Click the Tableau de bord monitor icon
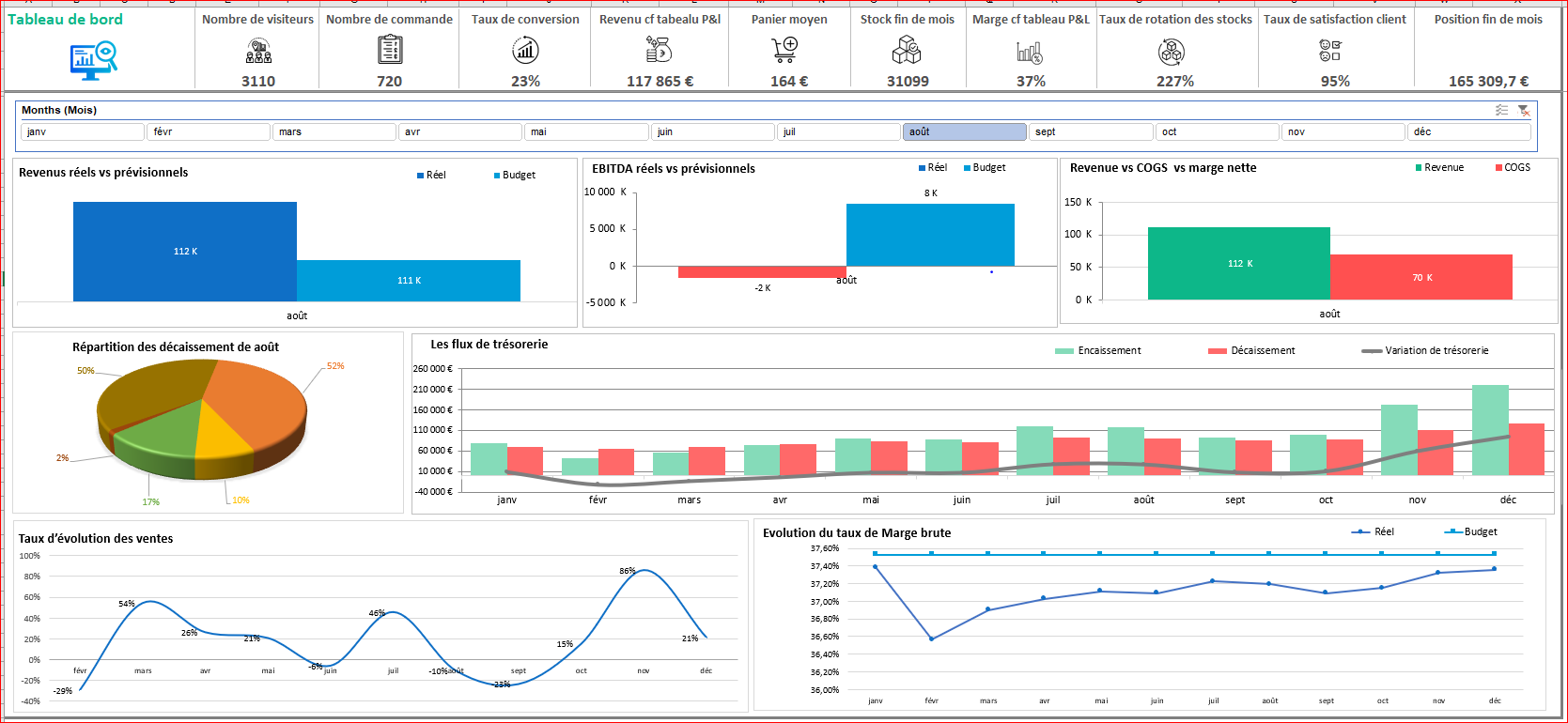The width and height of the screenshot is (1568, 723). (x=93, y=59)
